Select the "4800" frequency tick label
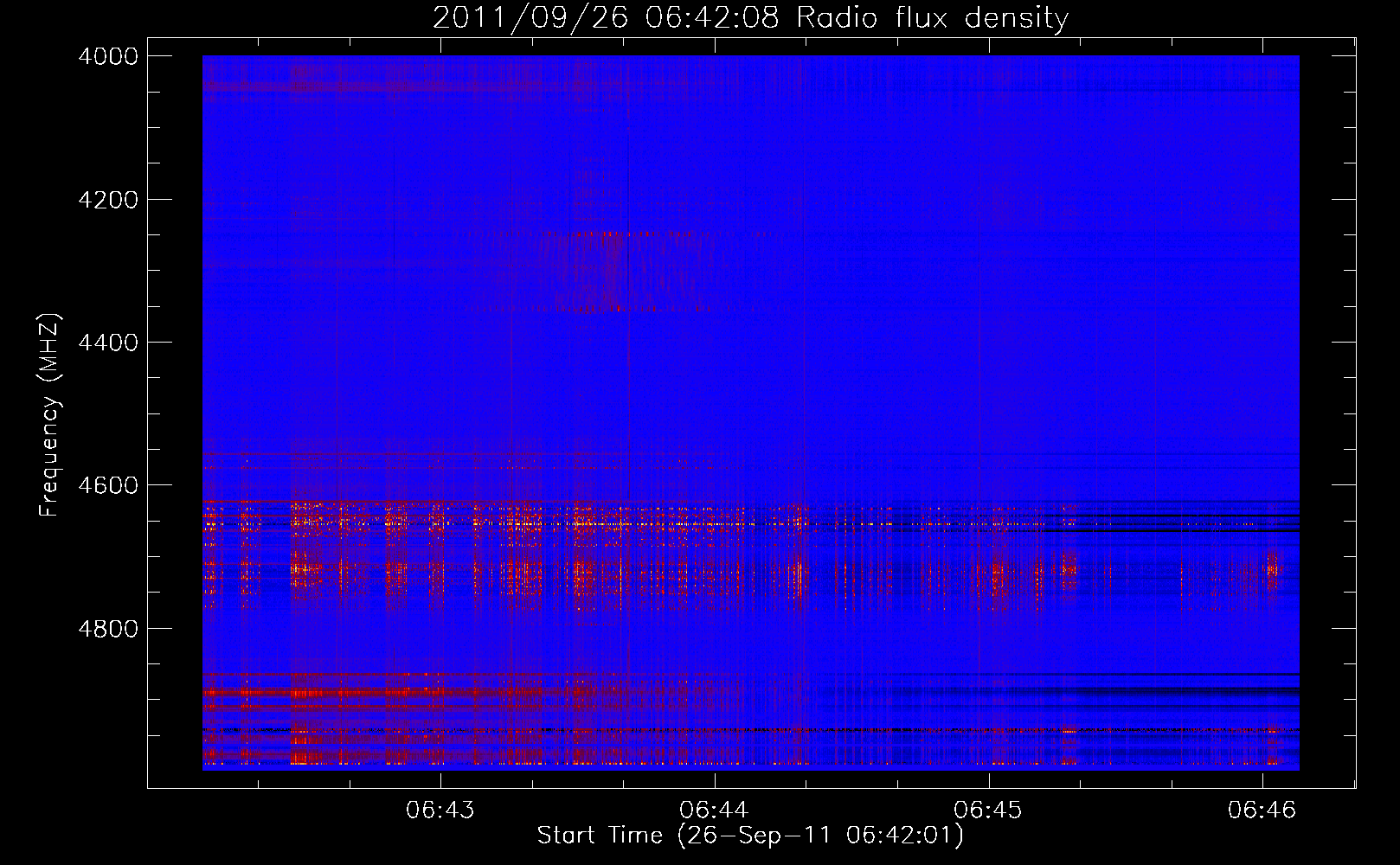This screenshot has width=1400, height=865. coord(108,628)
